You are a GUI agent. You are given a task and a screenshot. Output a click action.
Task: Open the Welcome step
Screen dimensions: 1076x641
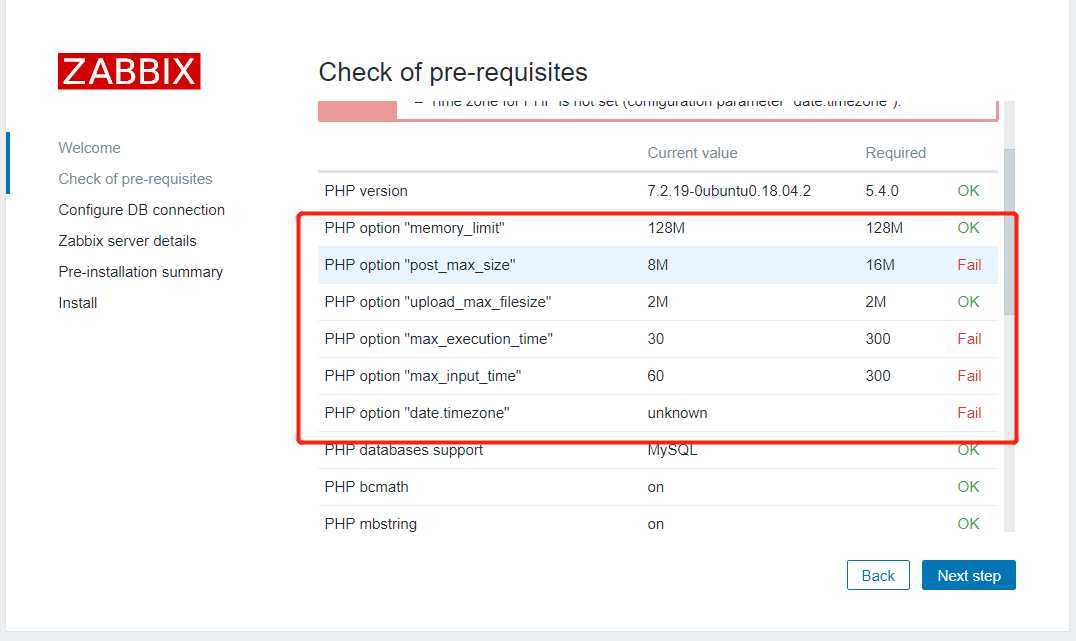tap(89, 148)
